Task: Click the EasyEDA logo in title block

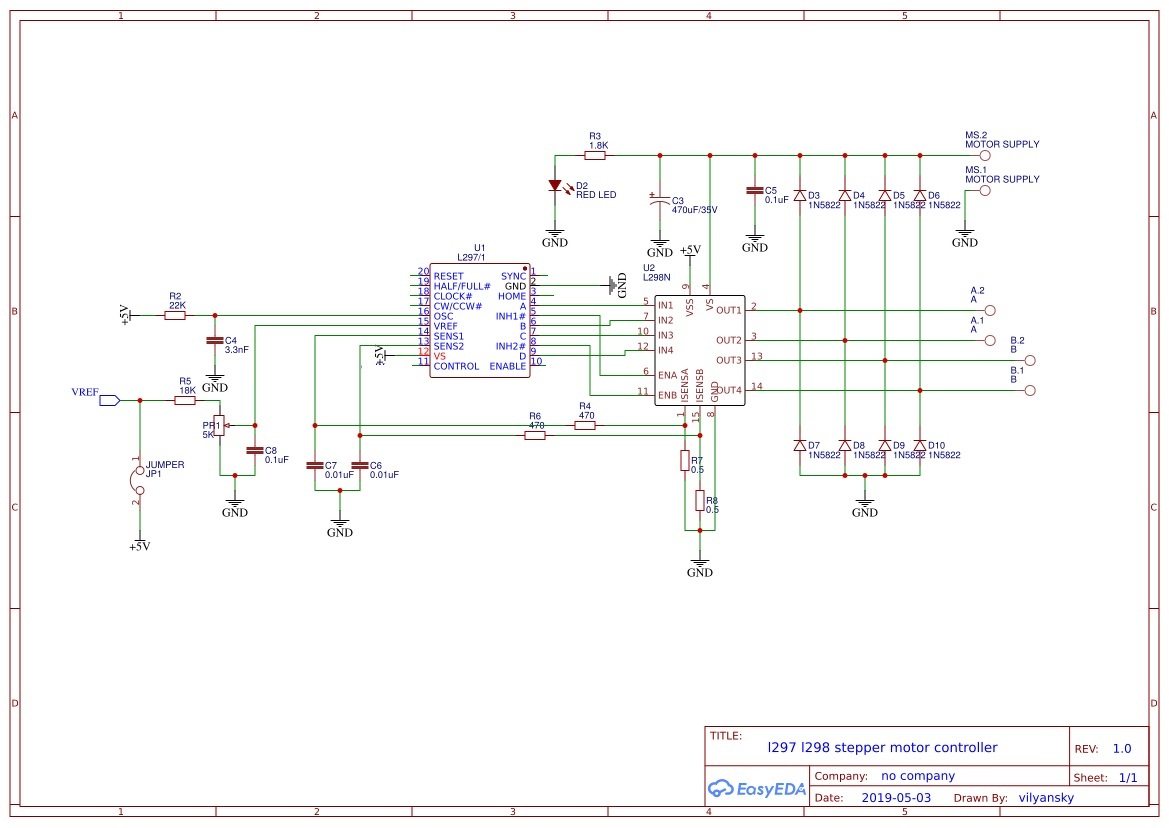Action: pyautogui.click(x=756, y=789)
